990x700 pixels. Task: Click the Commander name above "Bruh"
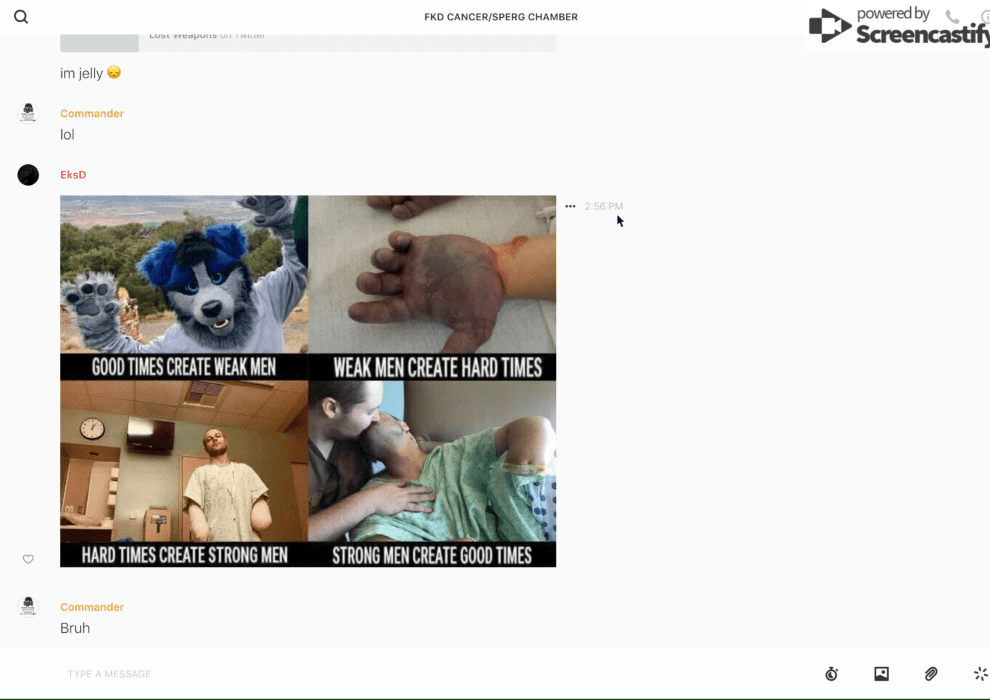(x=92, y=607)
